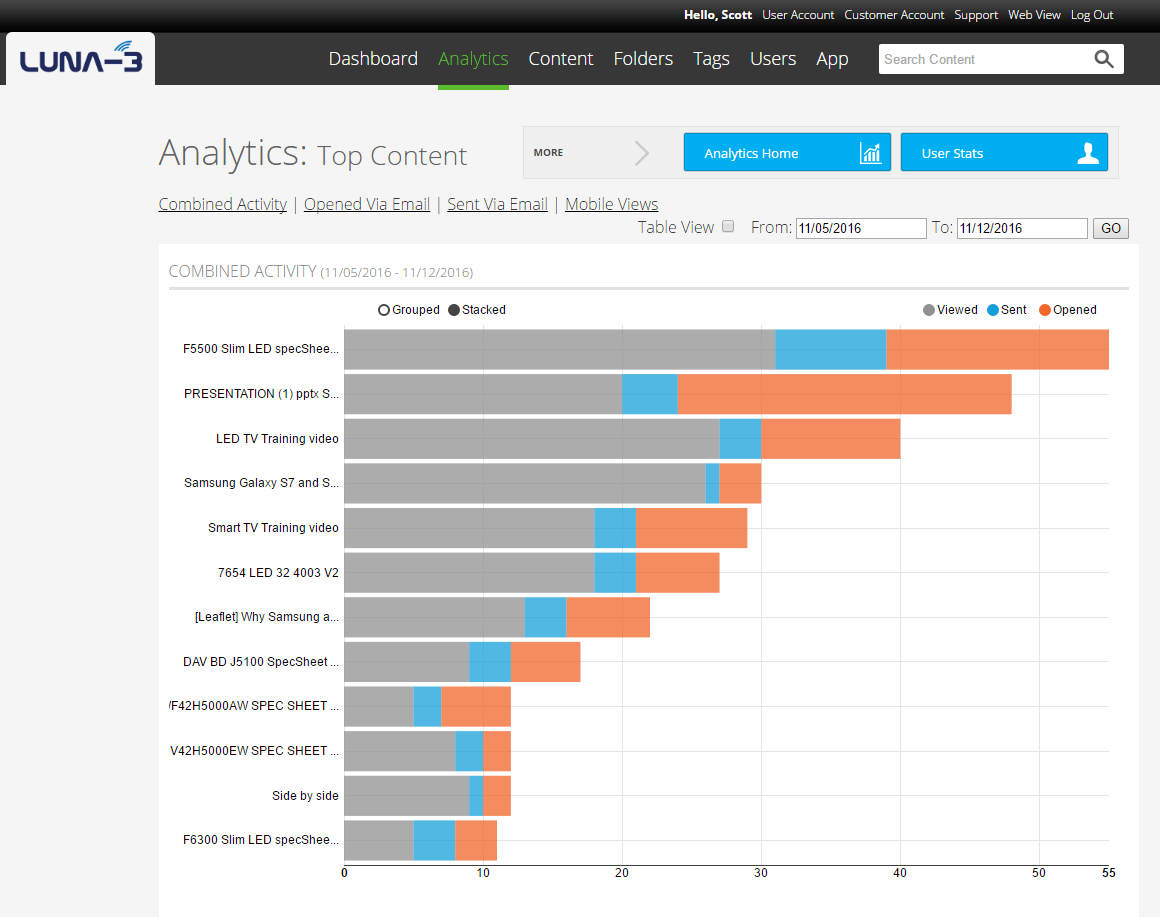Click the MORE label
This screenshot has width=1160, height=917.
pyautogui.click(x=548, y=152)
